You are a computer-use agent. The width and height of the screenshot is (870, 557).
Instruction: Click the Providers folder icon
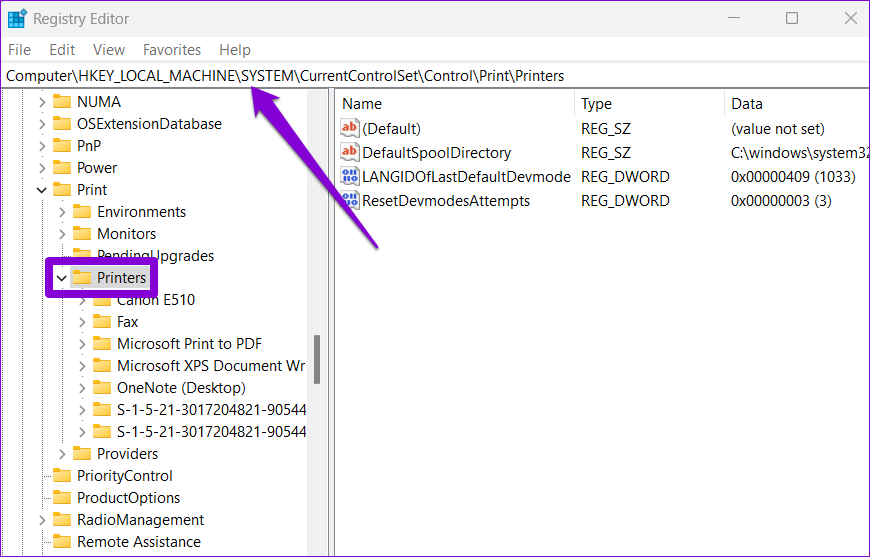pos(82,453)
